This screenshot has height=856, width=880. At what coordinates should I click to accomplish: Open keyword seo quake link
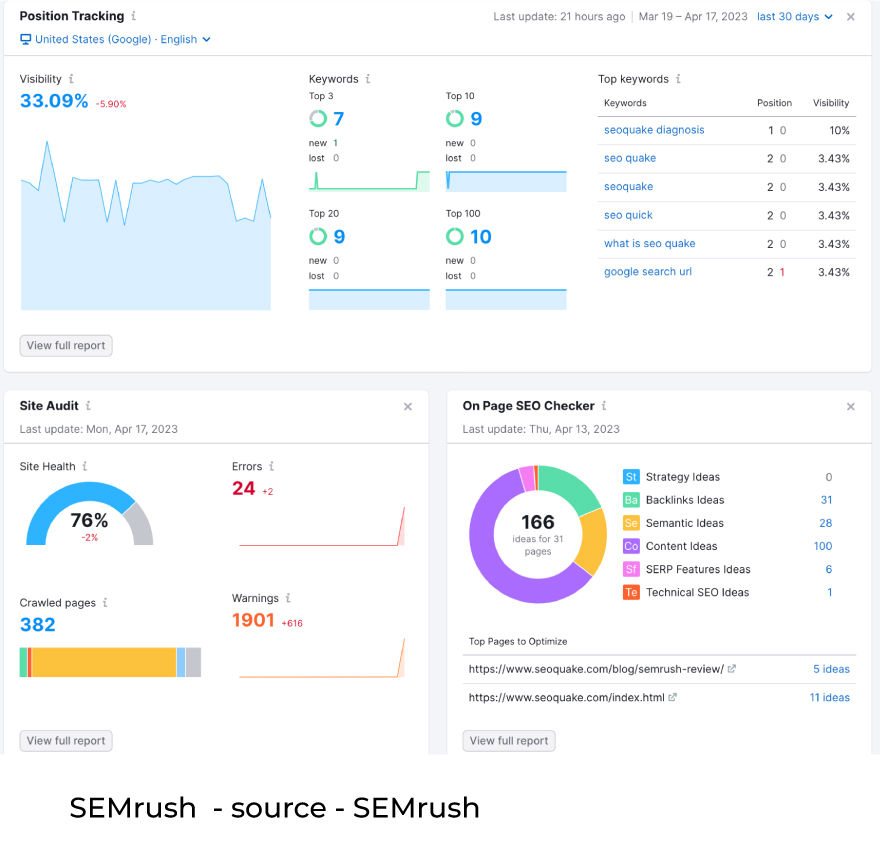(630, 158)
